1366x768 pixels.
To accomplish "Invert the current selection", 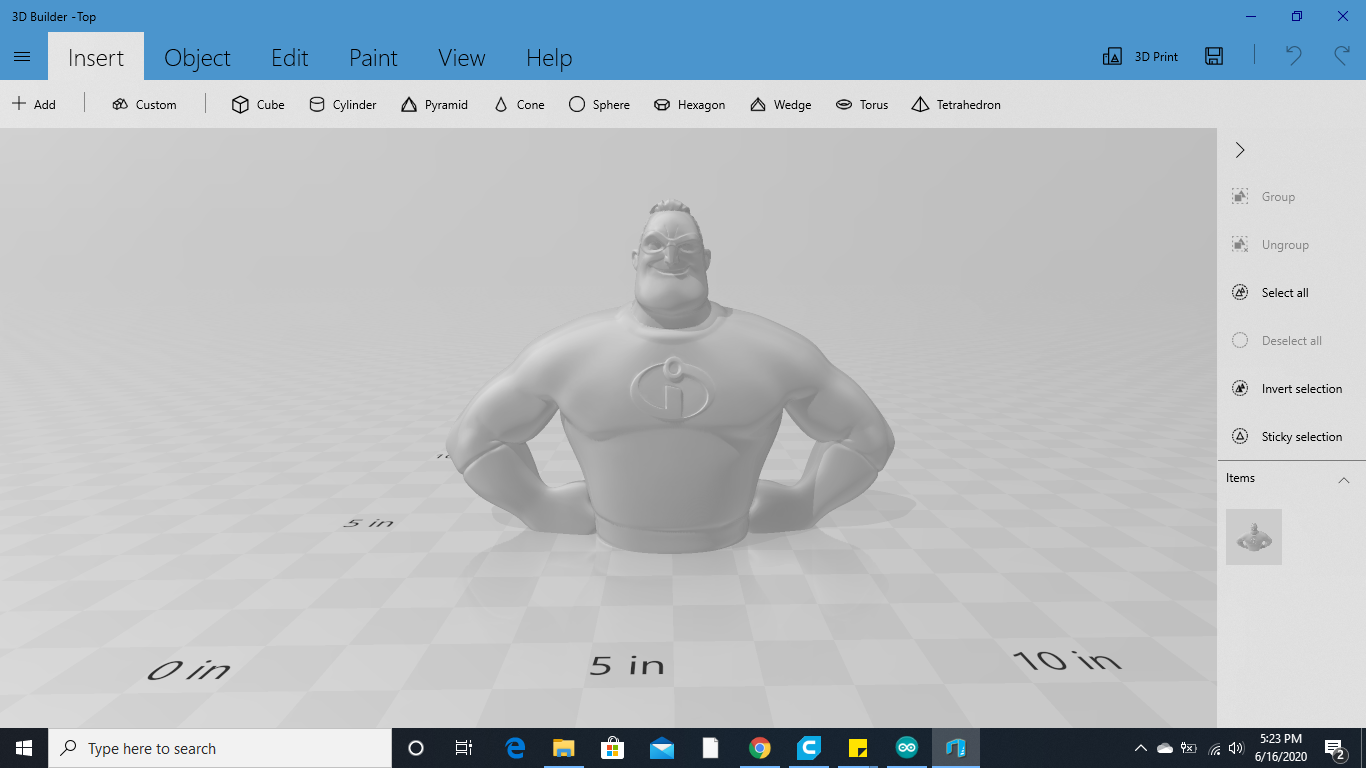I will click(1290, 388).
